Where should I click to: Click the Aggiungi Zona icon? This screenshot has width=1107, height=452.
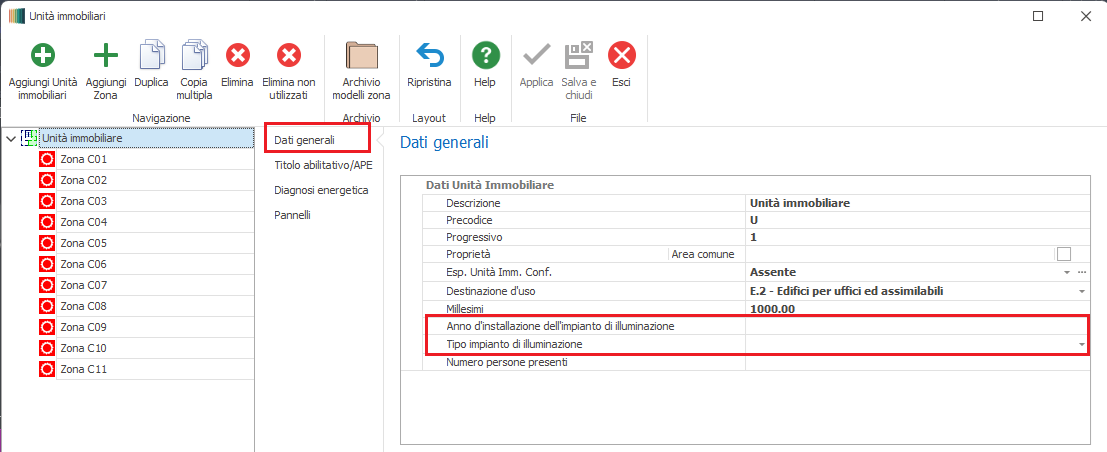[105, 55]
